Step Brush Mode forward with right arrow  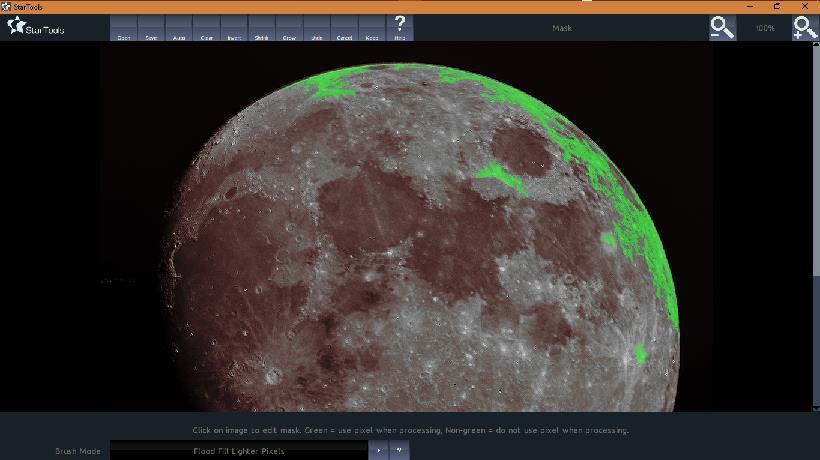379,451
